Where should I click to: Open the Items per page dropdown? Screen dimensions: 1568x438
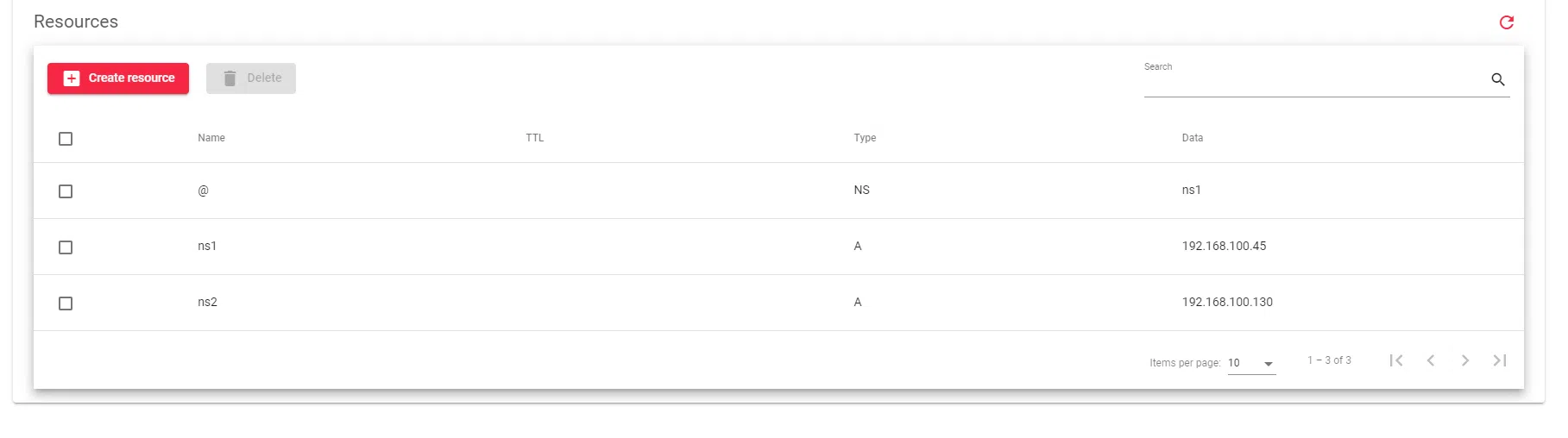[1251, 363]
